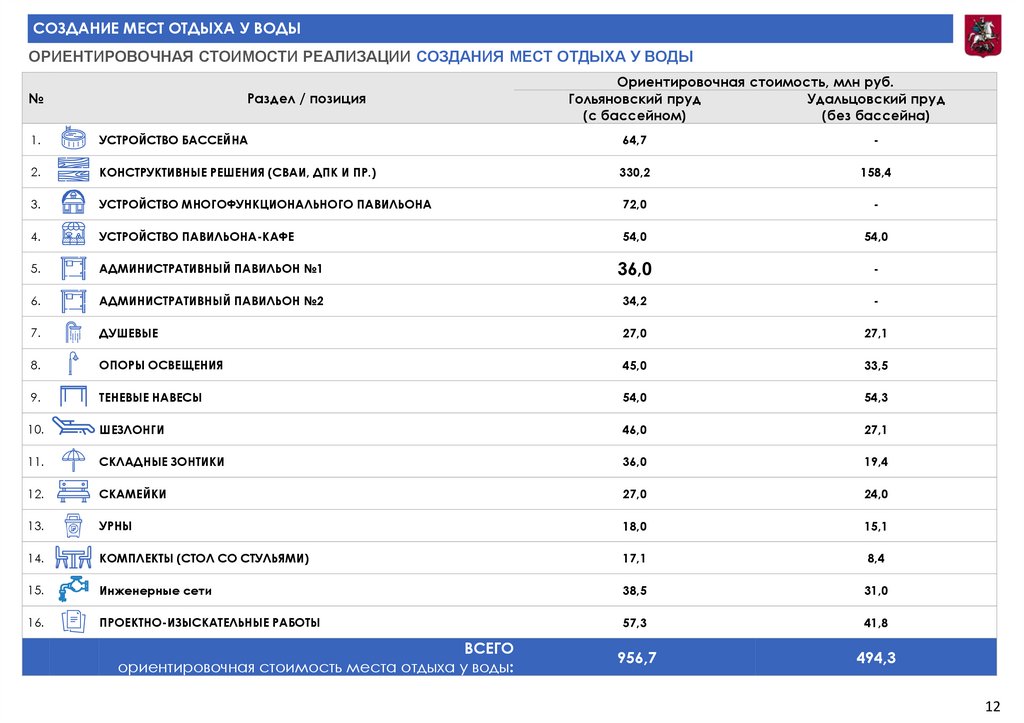1024x723 pixels.
Task: Click the enlarged 36,0 value in row 5
Action: 634,269
